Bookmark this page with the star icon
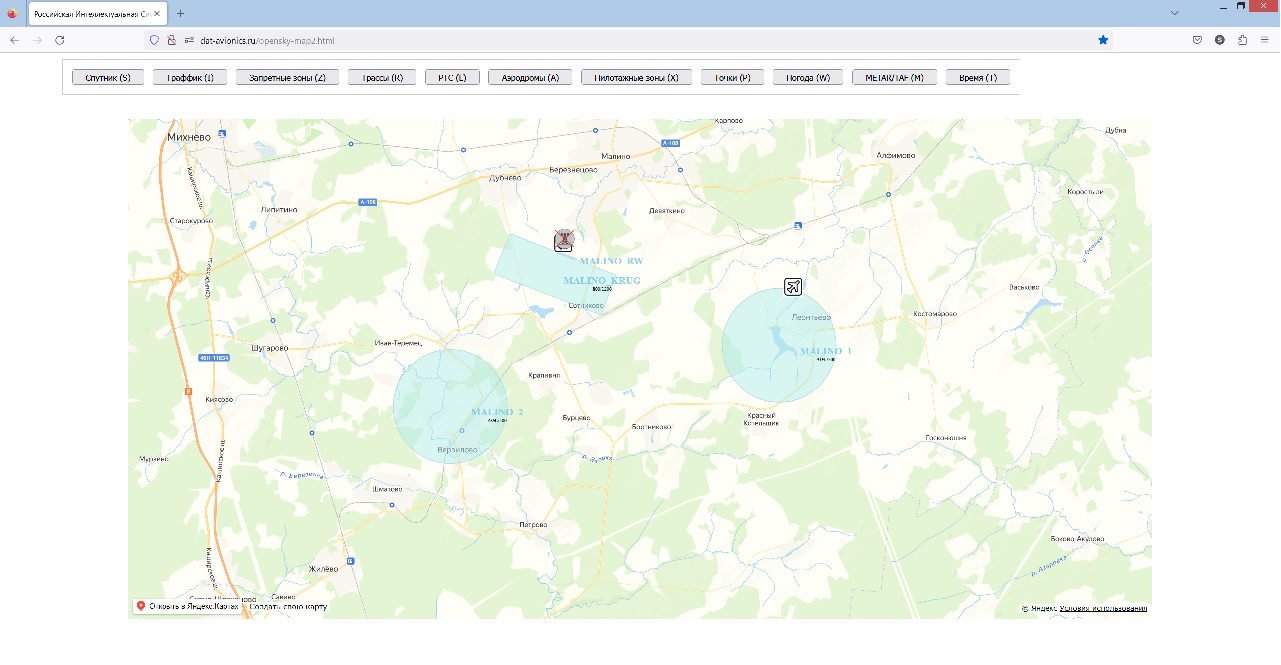The height and width of the screenshot is (665, 1281). pyautogui.click(x=1103, y=40)
